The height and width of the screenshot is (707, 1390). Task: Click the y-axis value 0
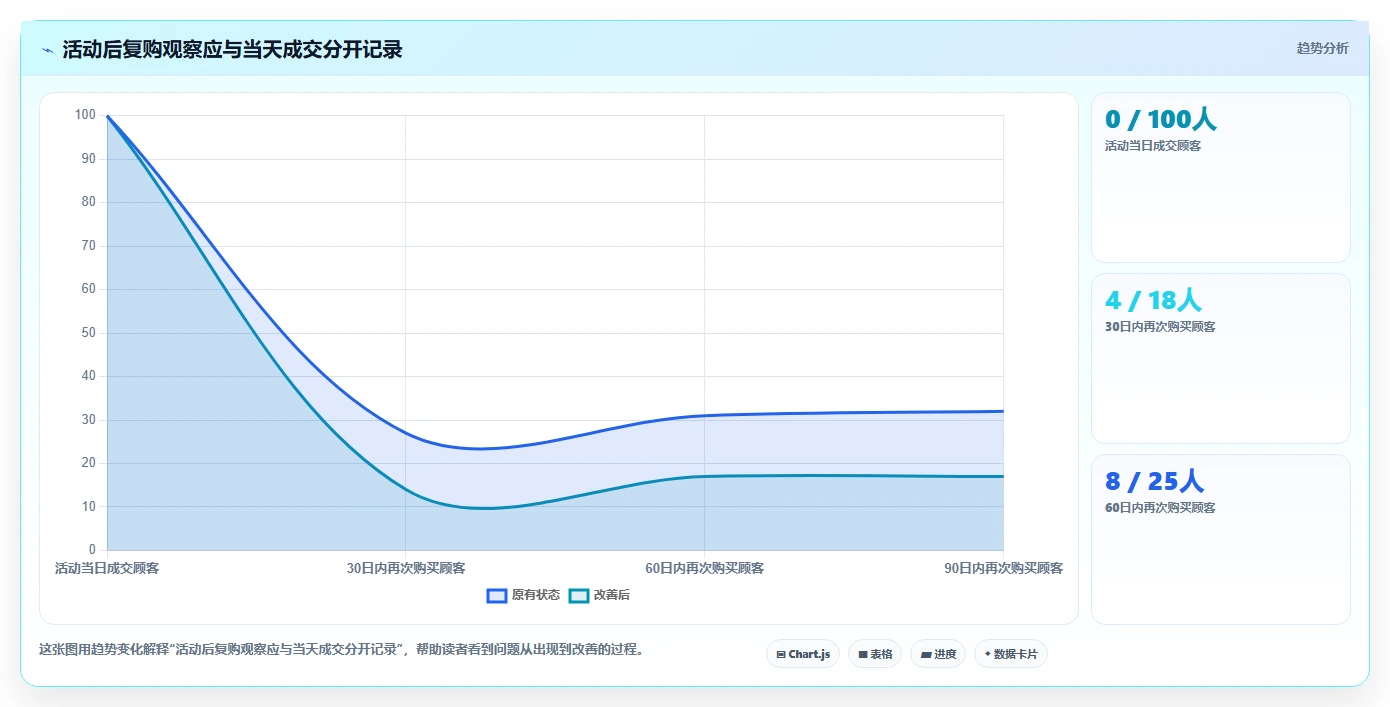(x=92, y=550)
